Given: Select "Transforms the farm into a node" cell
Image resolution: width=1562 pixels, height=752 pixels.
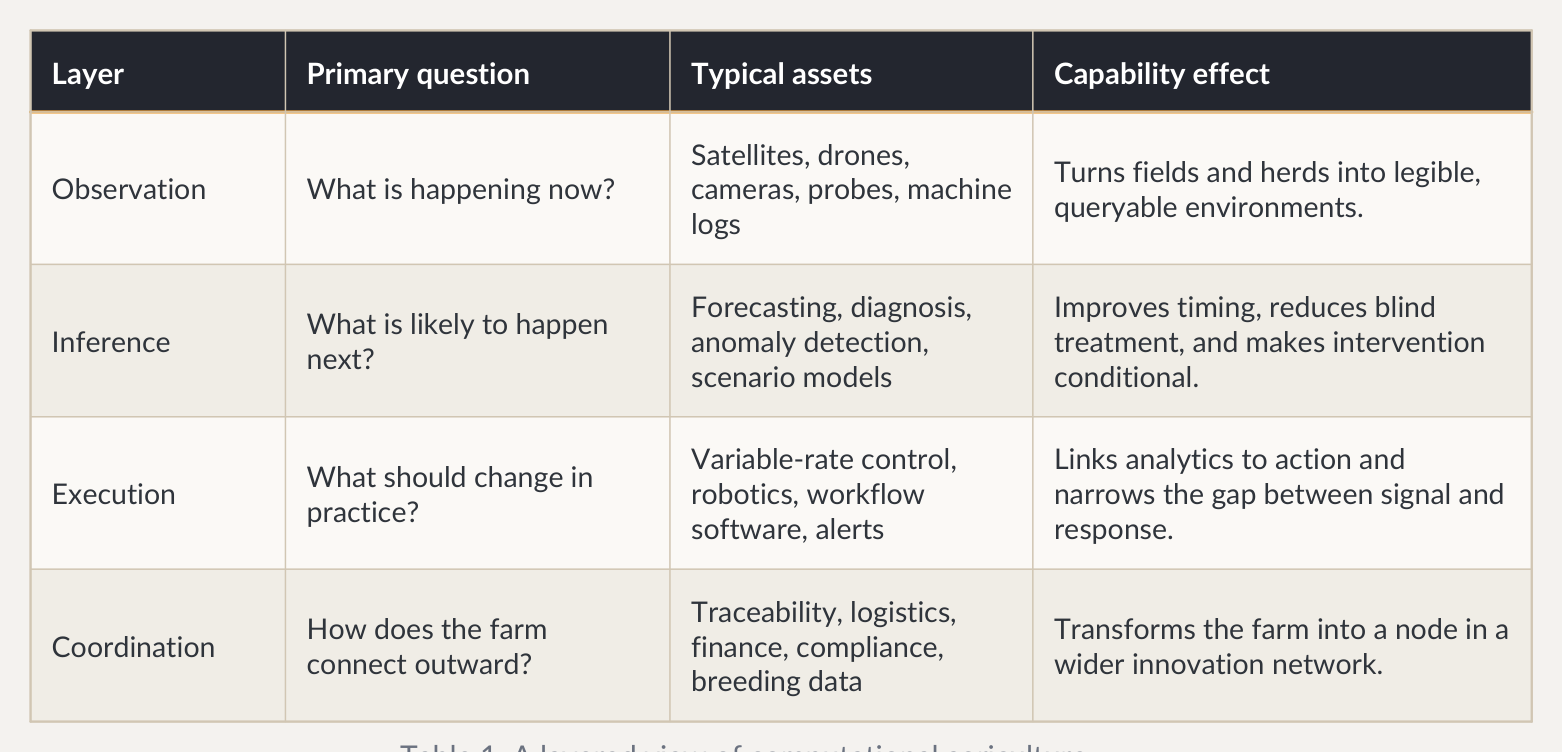Looking at the screenshot, I should click(1280, 647).
